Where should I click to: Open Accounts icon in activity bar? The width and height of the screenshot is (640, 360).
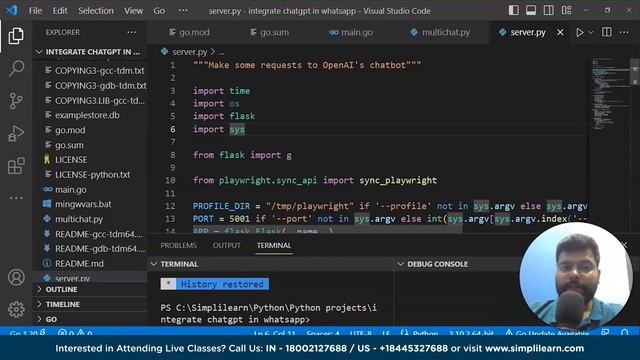tap(16, 278)
